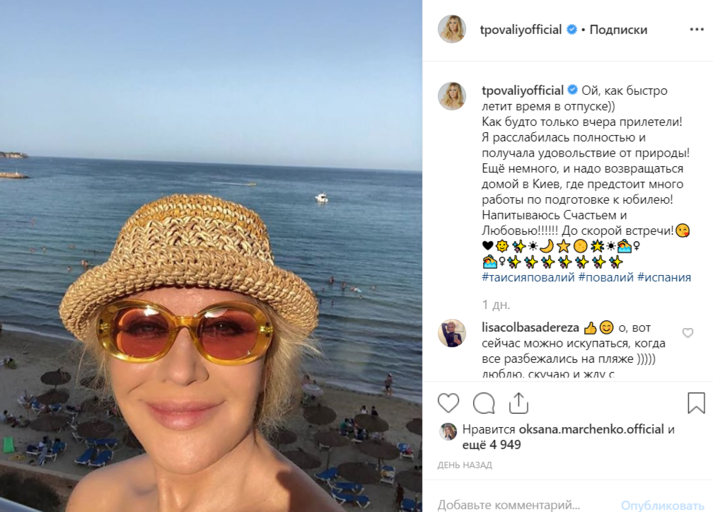713x512 pixels.
Task: Open the #таисияповалий hashtag
Action: tap(527, 276)
